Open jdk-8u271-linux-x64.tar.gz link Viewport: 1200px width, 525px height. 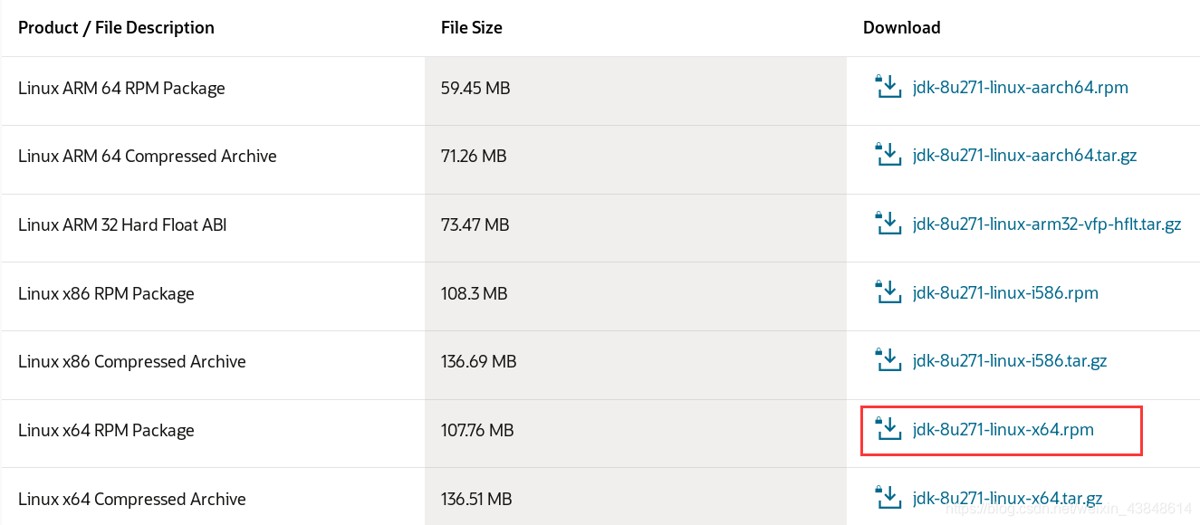(1007, 498)
